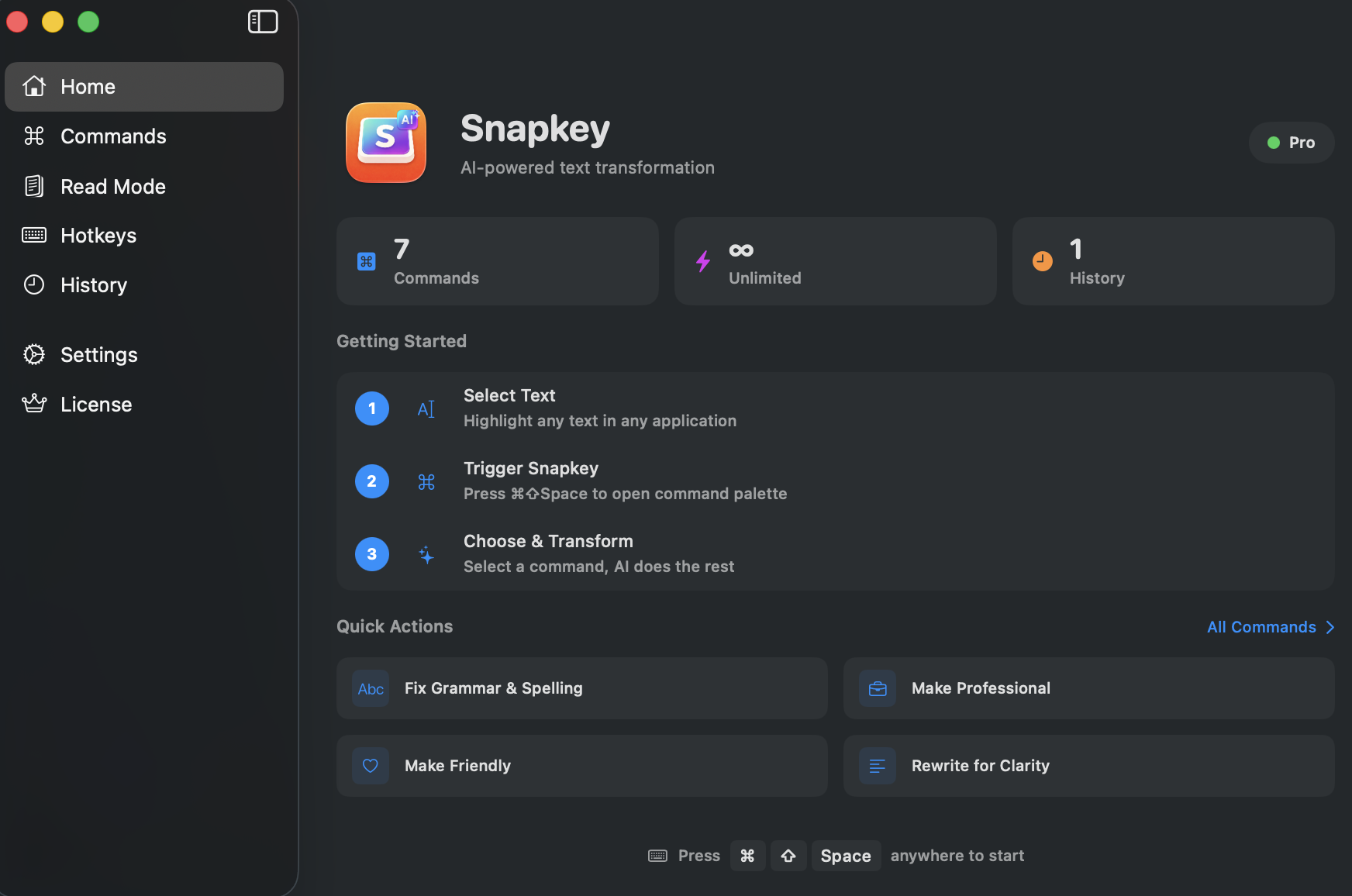This screenshot has width=1352, height=896.
Task: Click the chevron next to All Commands
Action: point(1330,627)
